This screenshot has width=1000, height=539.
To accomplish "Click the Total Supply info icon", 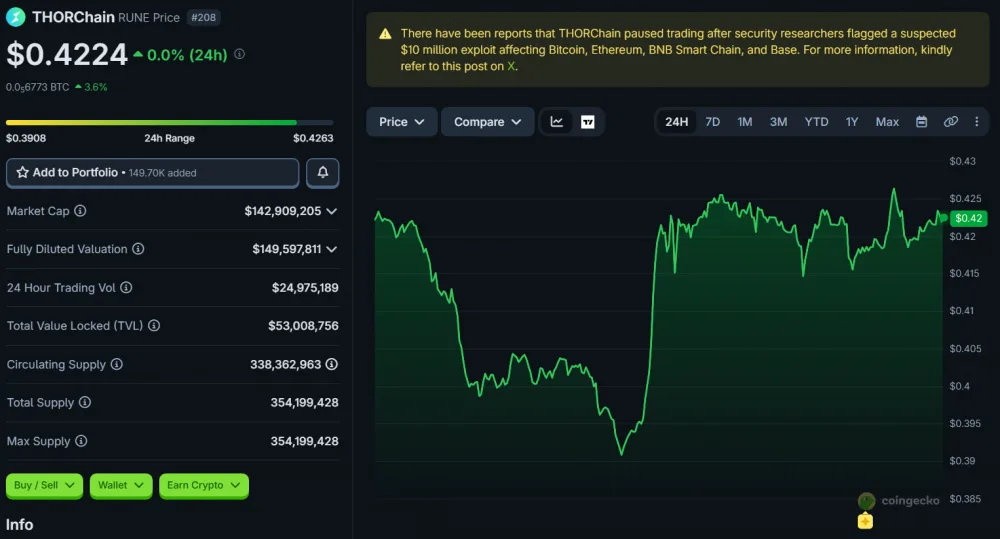I will [x=84, y=402].
